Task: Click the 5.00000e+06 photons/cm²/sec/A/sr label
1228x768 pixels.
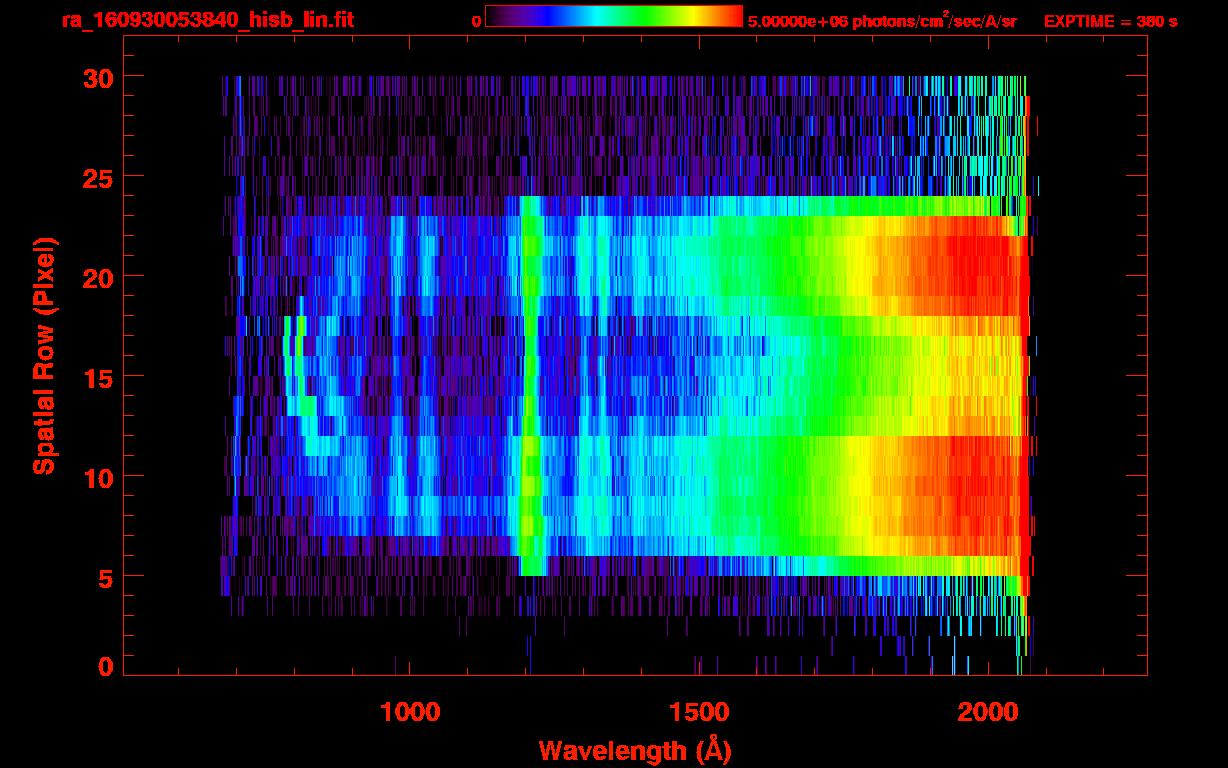Action: pos(882,20)
